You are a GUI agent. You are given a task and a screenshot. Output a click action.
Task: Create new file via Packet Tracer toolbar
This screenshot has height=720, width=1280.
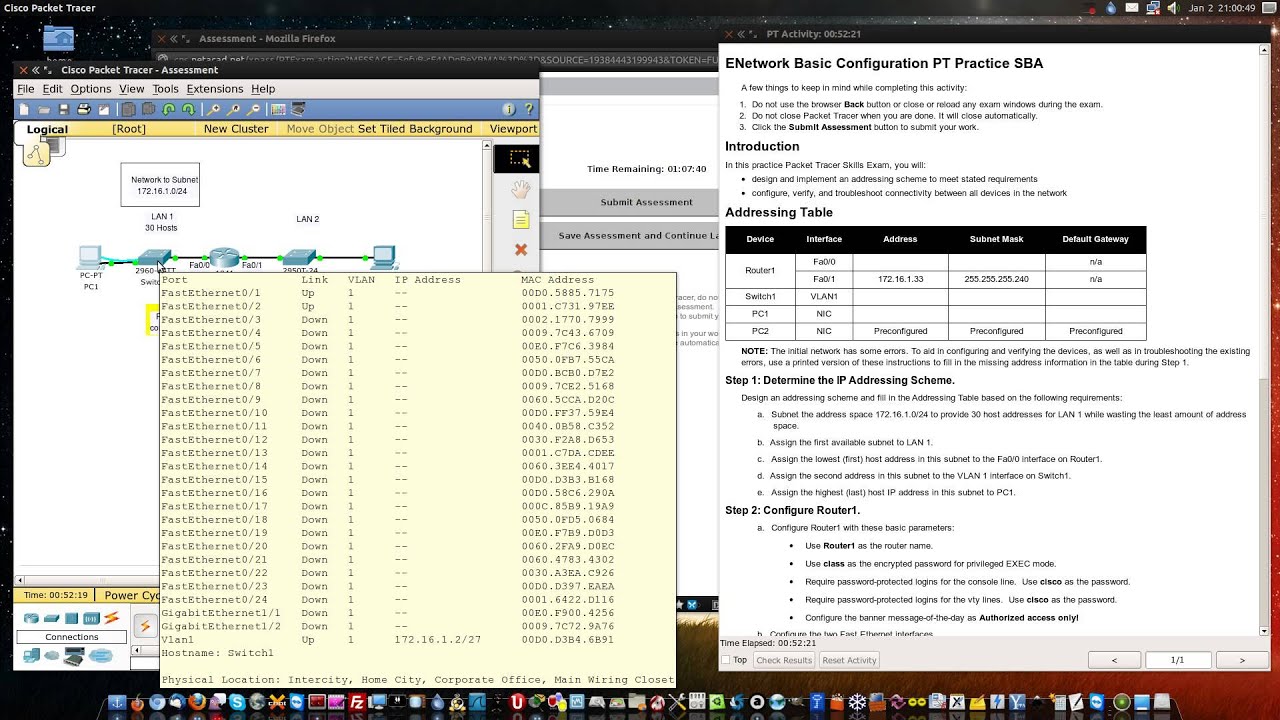click(24, 109)
